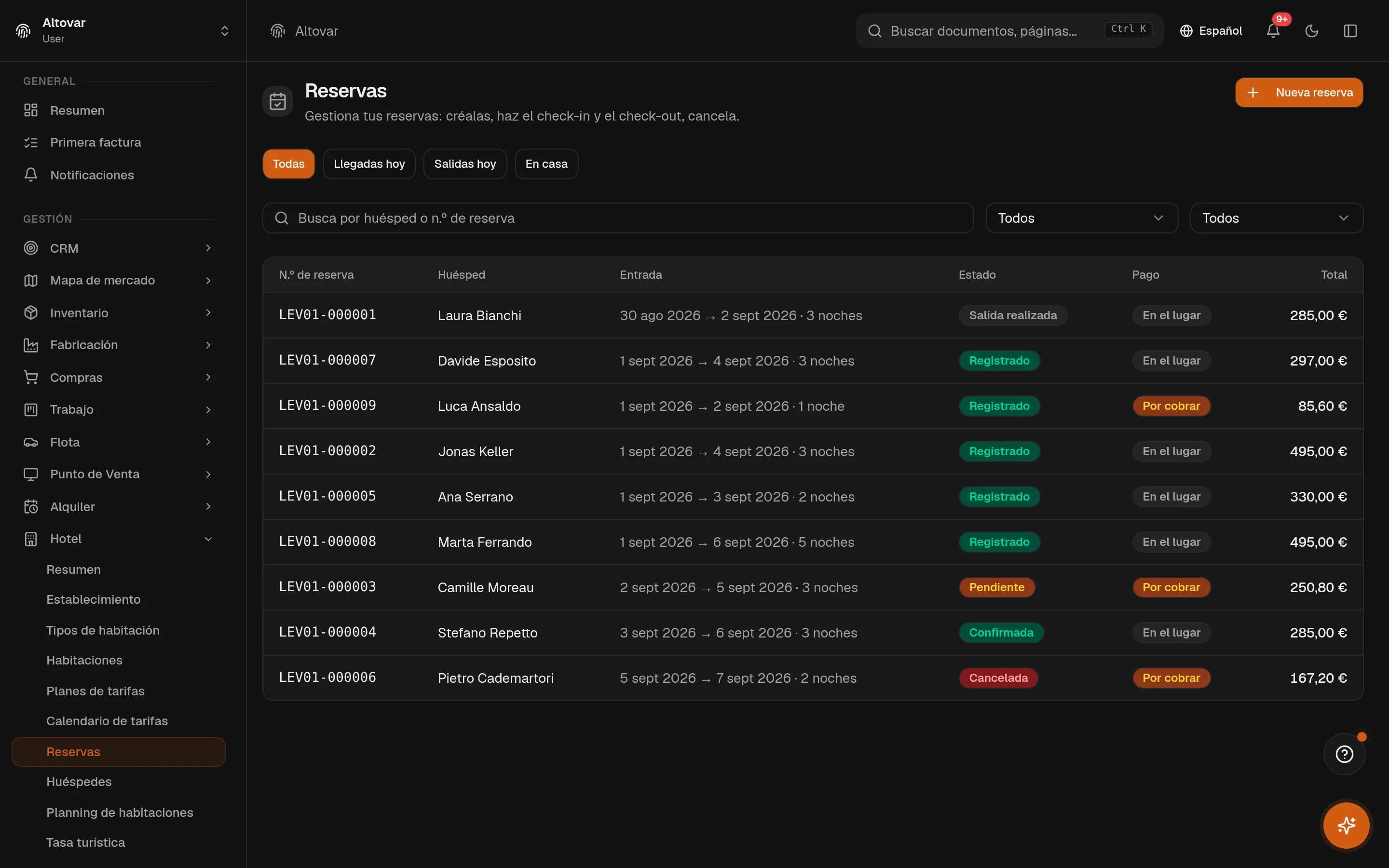Open the first Todos filter dropdown

point(1082,218)
